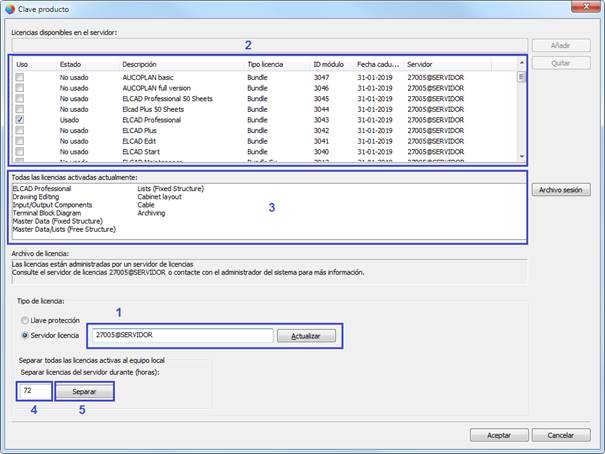Click Master Data (Fixed Structure) entry
Image resolution: width=605 pixels, height=454 pixels.
57,221
